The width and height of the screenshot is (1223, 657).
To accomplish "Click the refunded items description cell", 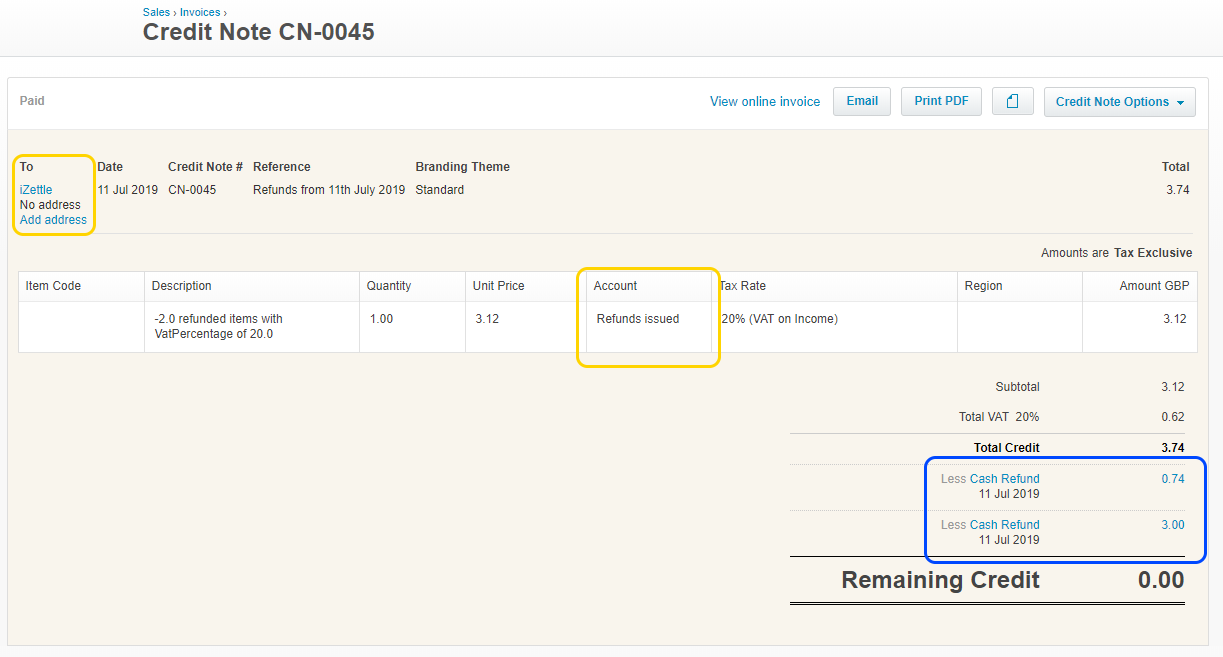I will pos(218,326).
